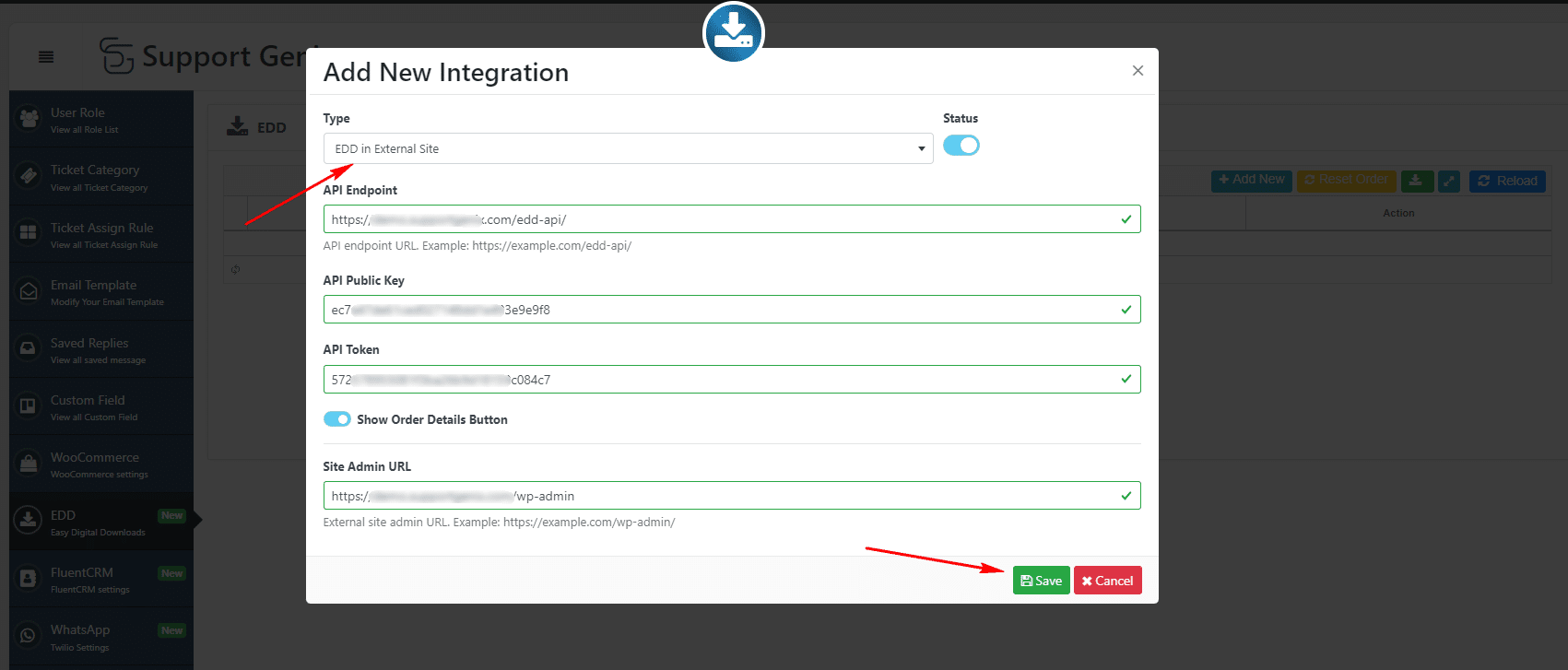This screenshot has height=670, width=1568.
Task: Open User Role menu item
Action: tap(101, 119)
